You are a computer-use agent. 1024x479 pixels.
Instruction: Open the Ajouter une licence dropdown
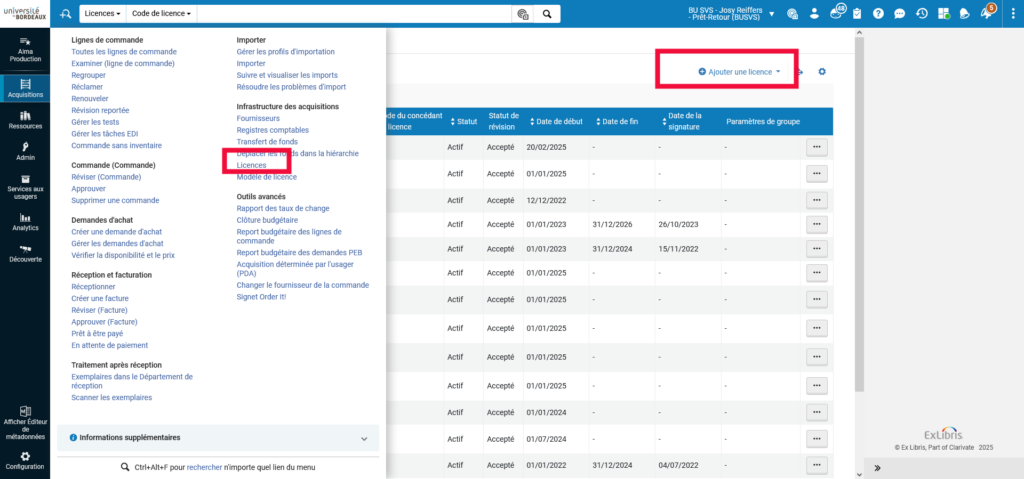point(739,72)
